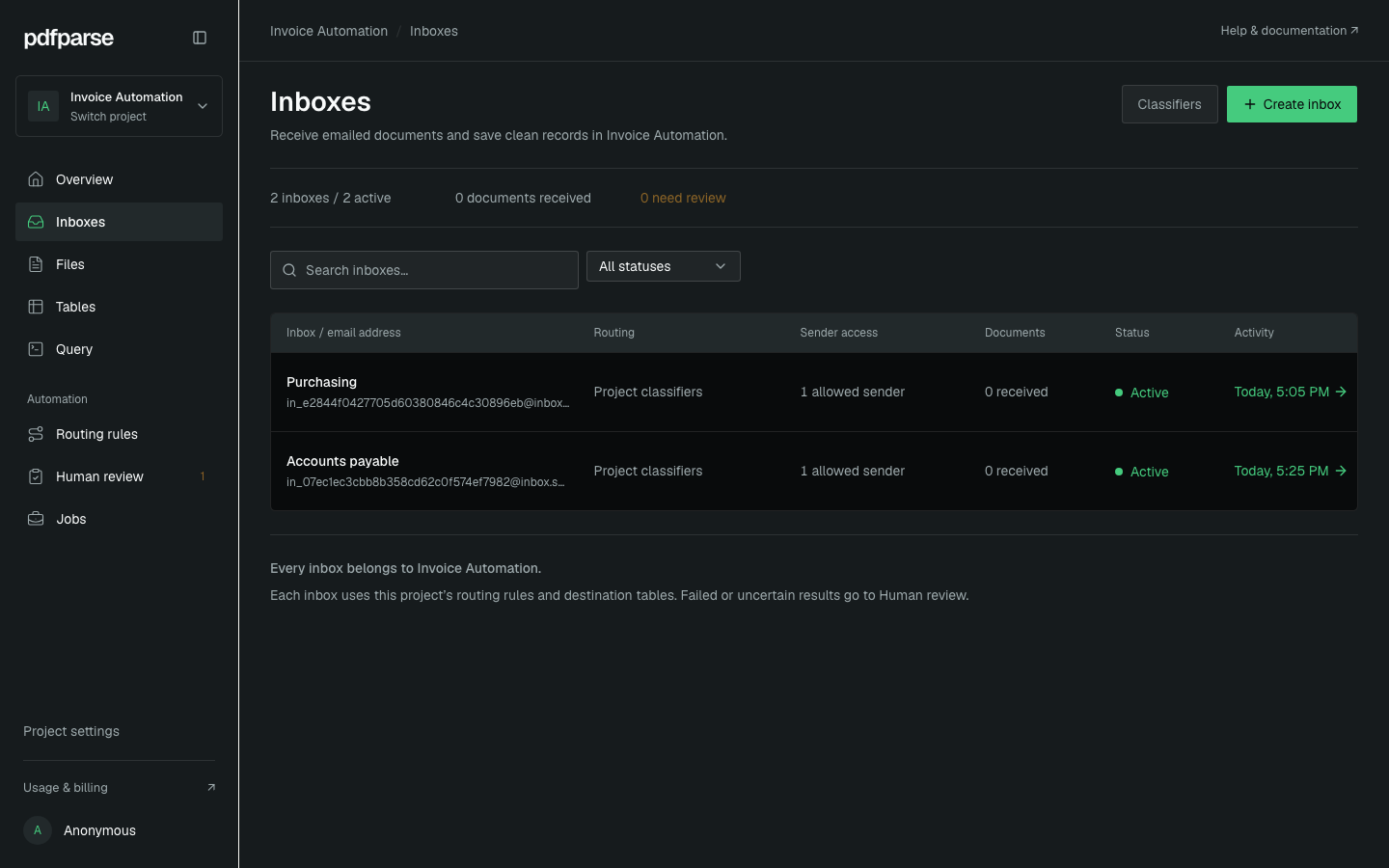Click the plus icon on Create inbox
The image size is (1389, 868).
(x=1250, y=104)
